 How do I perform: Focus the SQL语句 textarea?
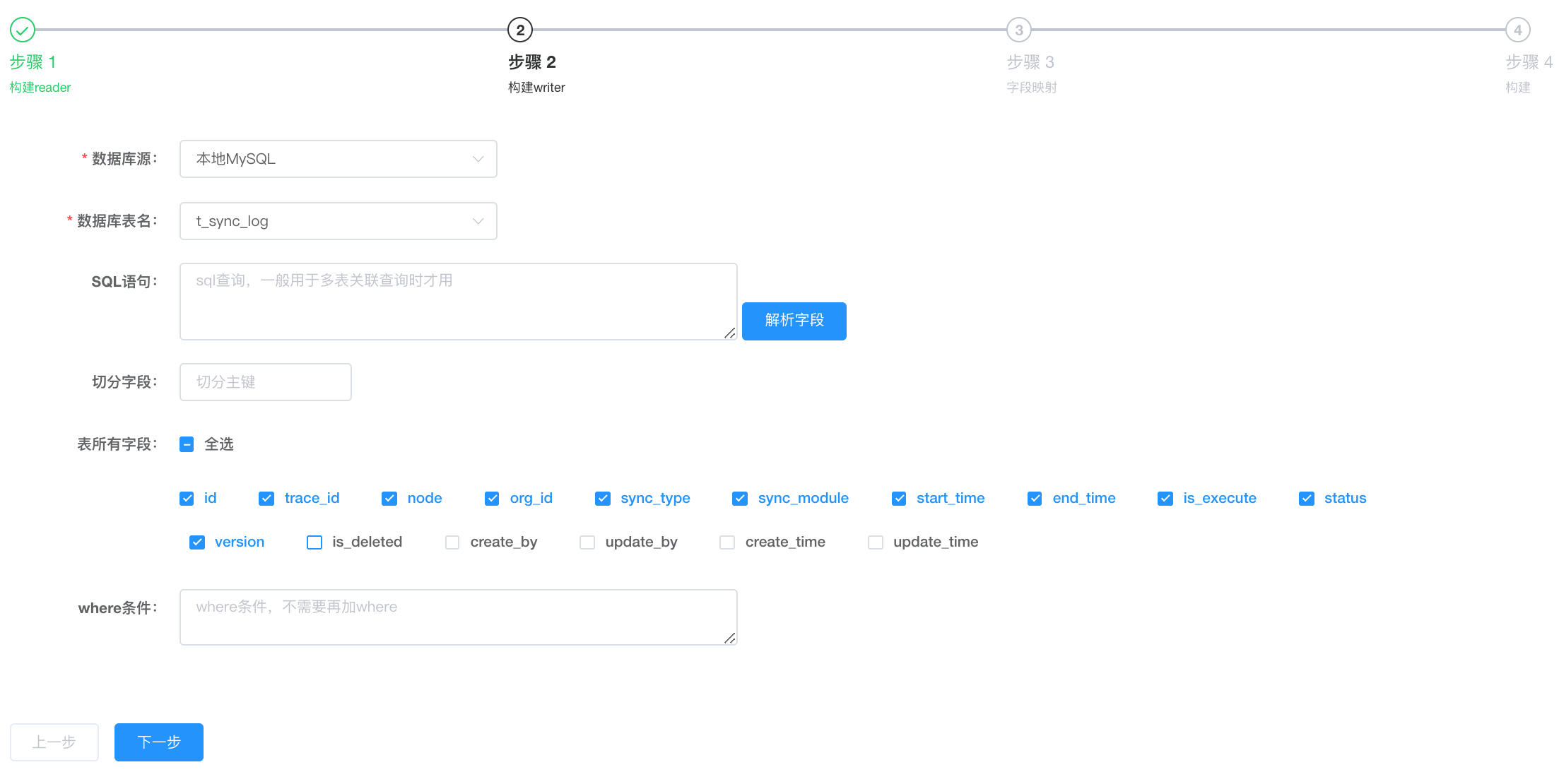(x=459, y=302)
